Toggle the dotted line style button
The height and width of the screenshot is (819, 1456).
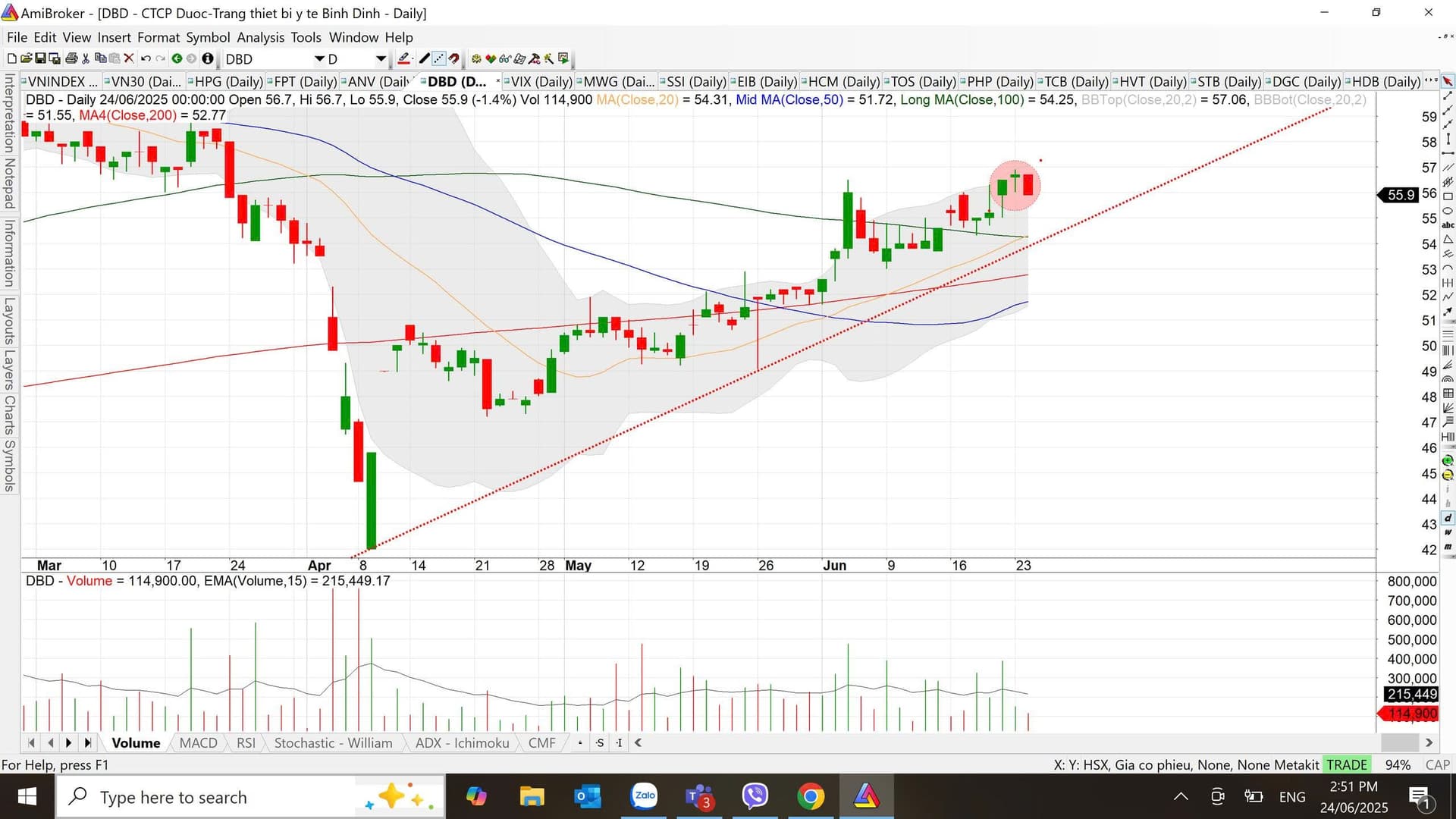(438, 58)
